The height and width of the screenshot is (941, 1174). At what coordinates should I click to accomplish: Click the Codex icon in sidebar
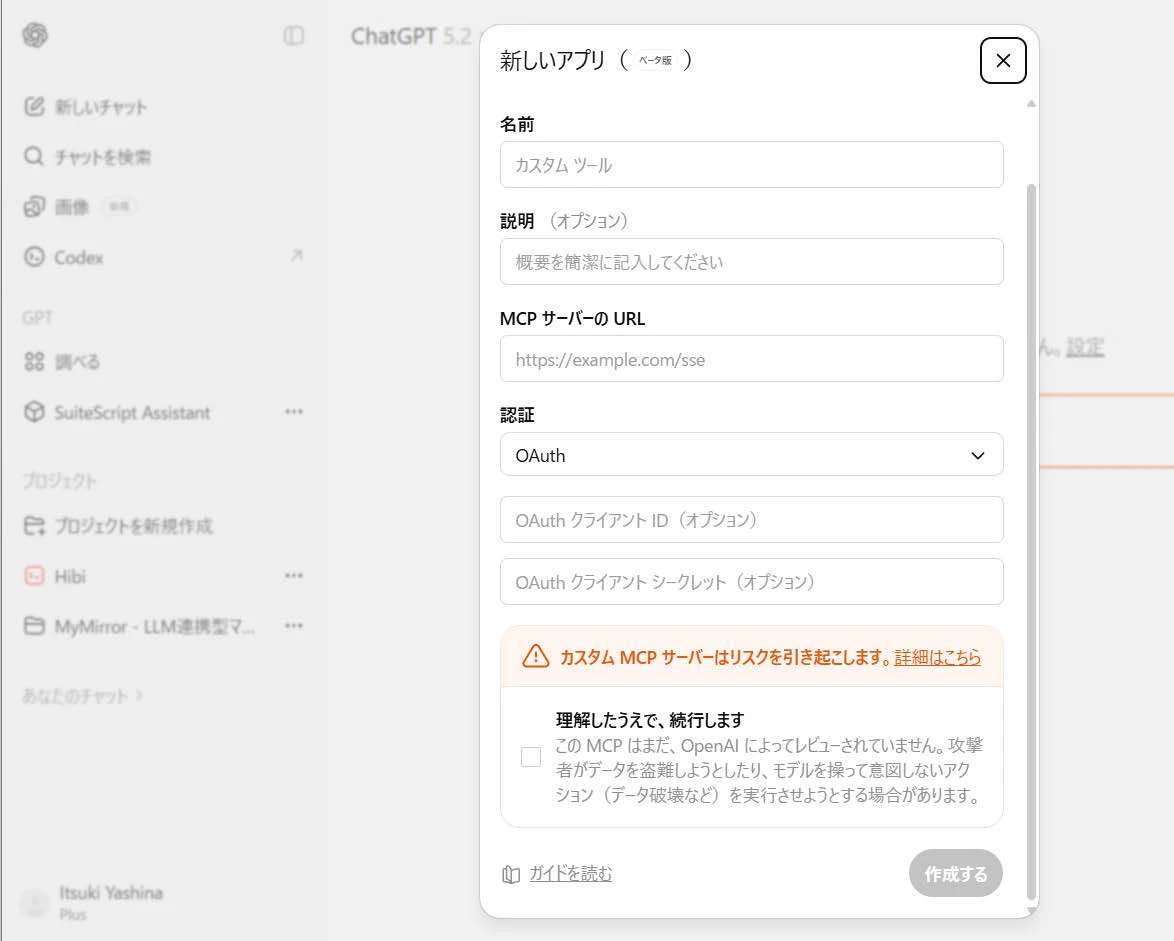(x=34, y=257)
